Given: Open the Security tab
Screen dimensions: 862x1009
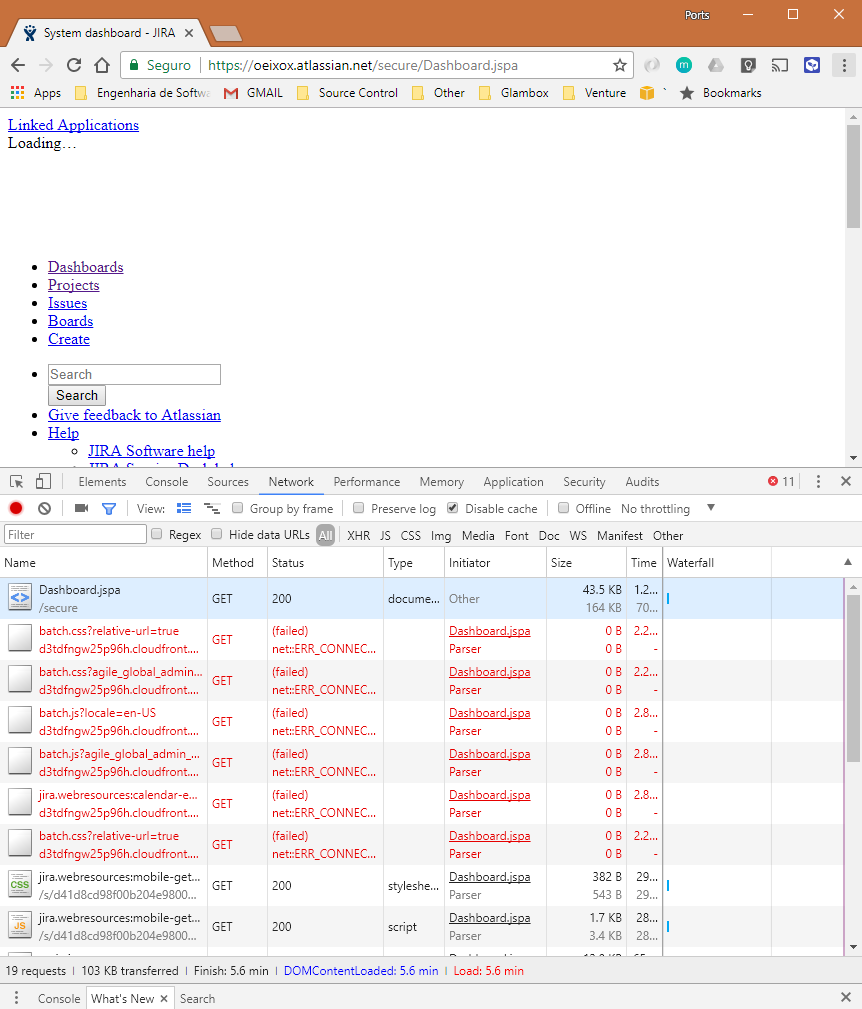Looking at the screenshot, I should tap(584, 481).
